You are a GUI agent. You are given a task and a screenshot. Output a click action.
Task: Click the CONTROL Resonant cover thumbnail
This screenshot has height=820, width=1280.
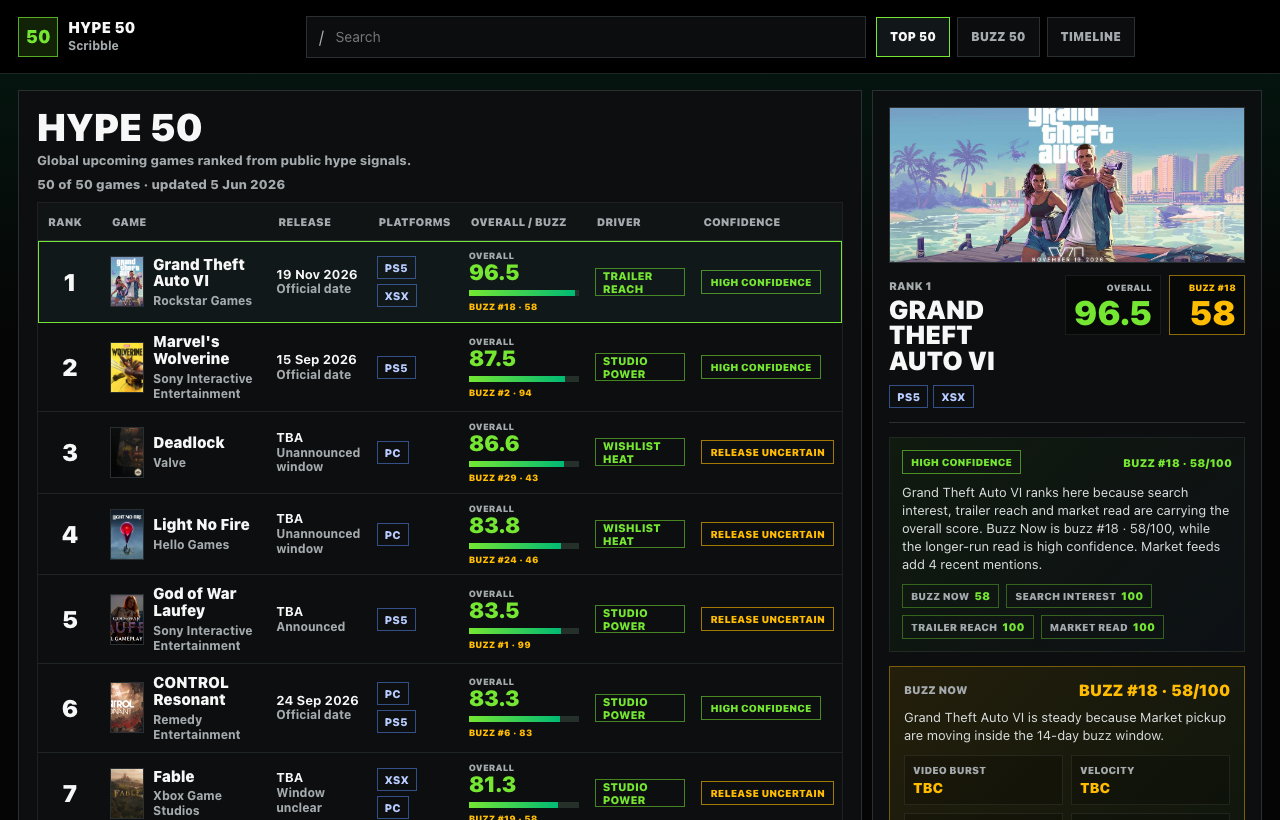127,708
